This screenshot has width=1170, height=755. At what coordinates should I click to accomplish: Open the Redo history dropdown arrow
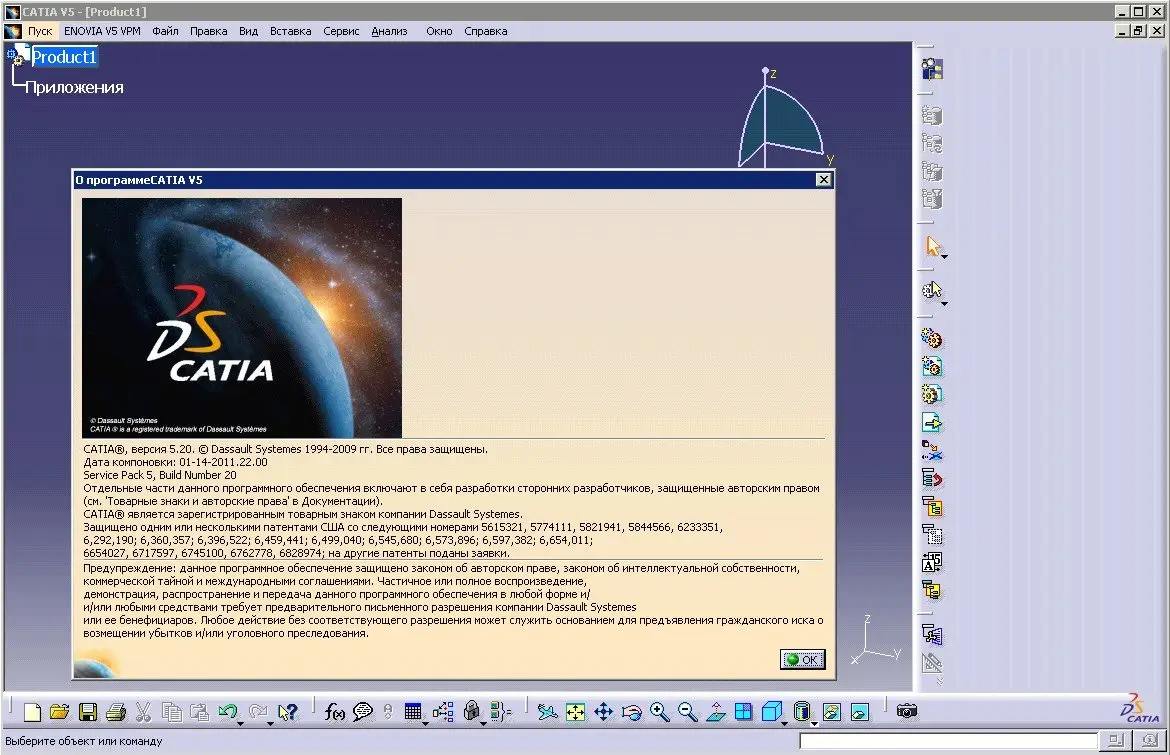point(270,724)
